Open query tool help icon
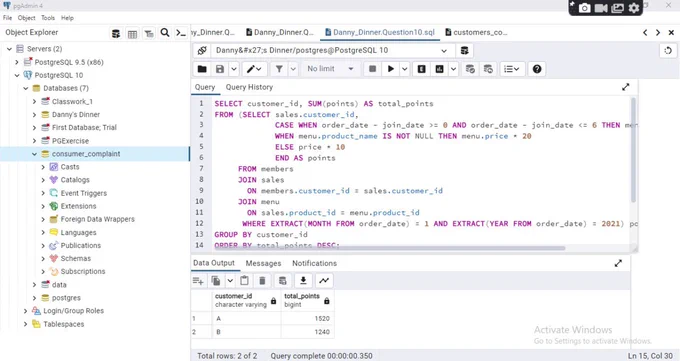 pos(537,69)
